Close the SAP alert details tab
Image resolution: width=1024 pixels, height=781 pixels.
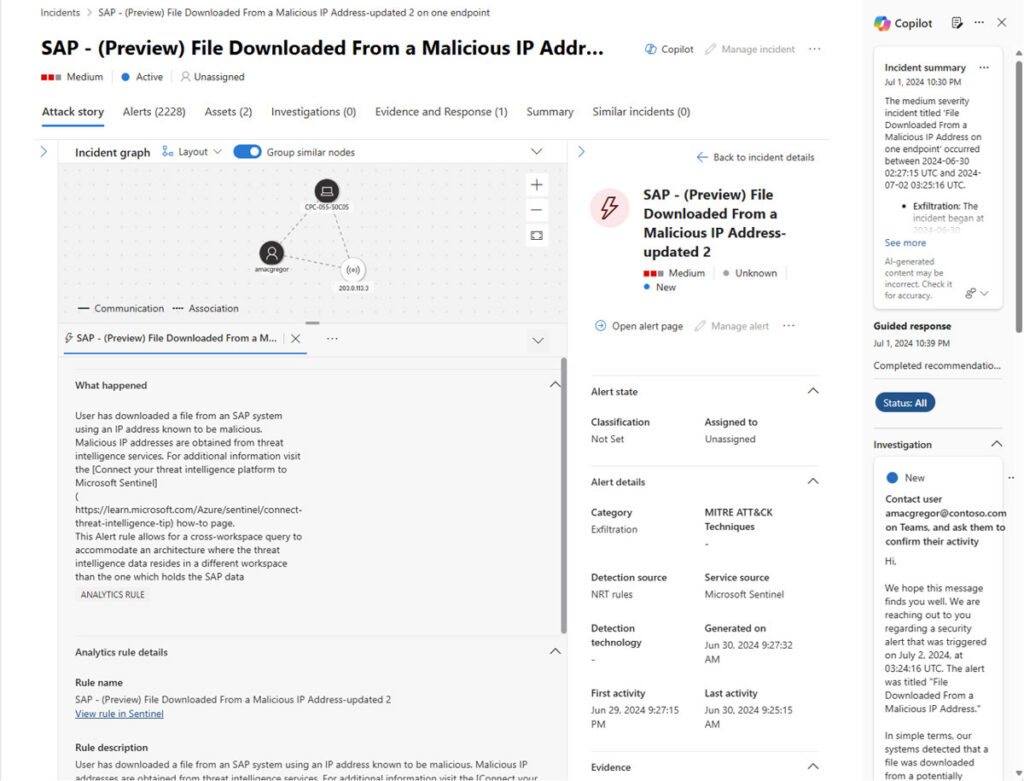tap(295, 339)
